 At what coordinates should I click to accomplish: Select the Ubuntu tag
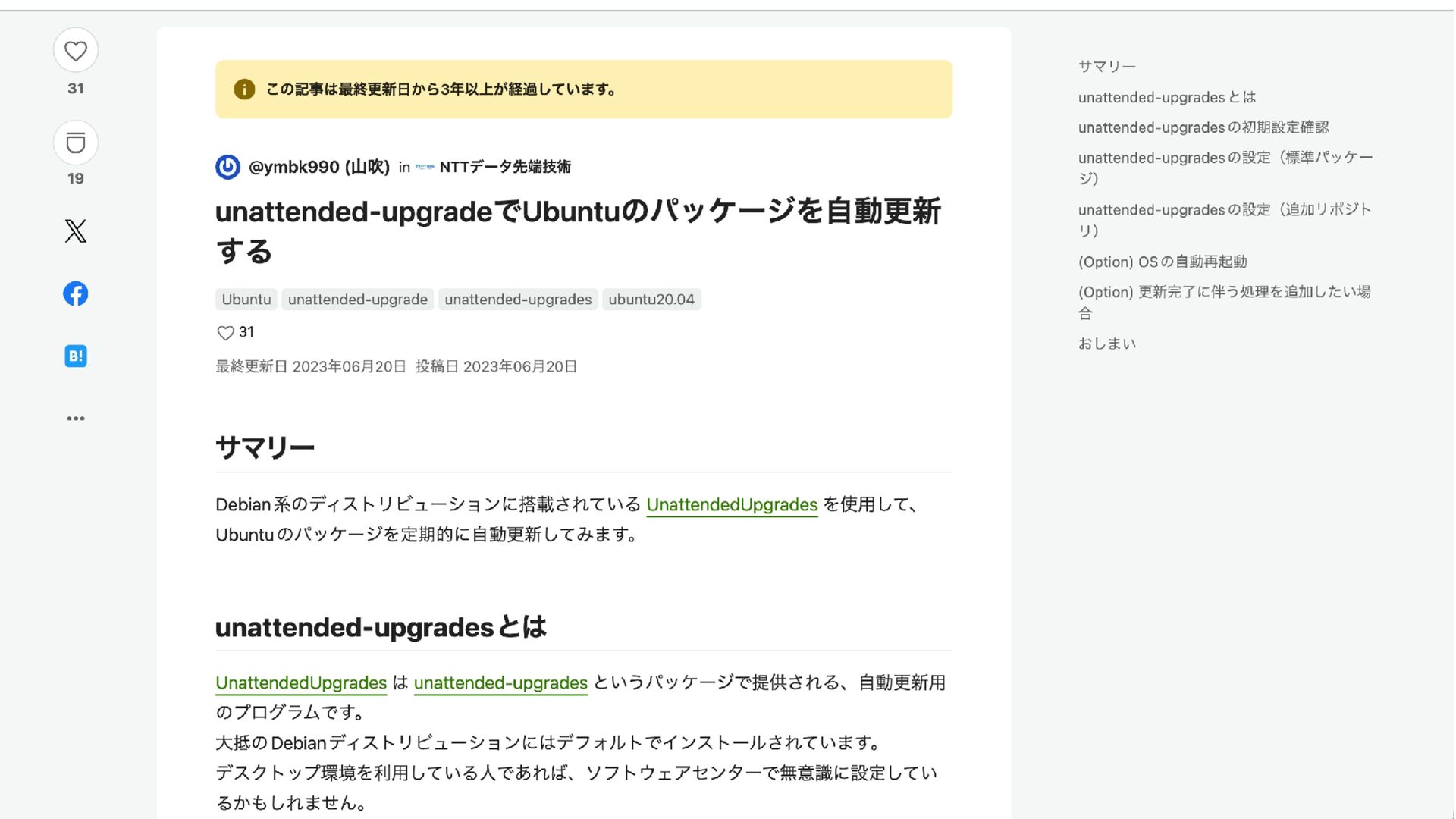tap(246, 300)
